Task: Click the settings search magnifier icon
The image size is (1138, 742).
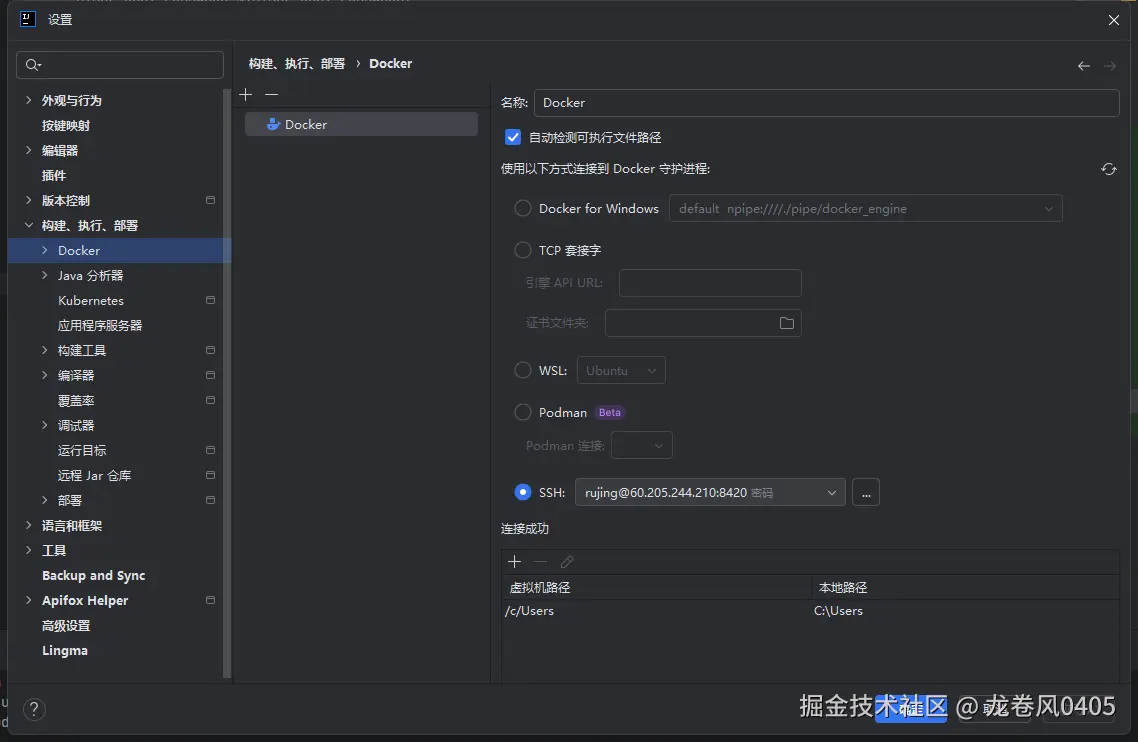Action: 33,65
